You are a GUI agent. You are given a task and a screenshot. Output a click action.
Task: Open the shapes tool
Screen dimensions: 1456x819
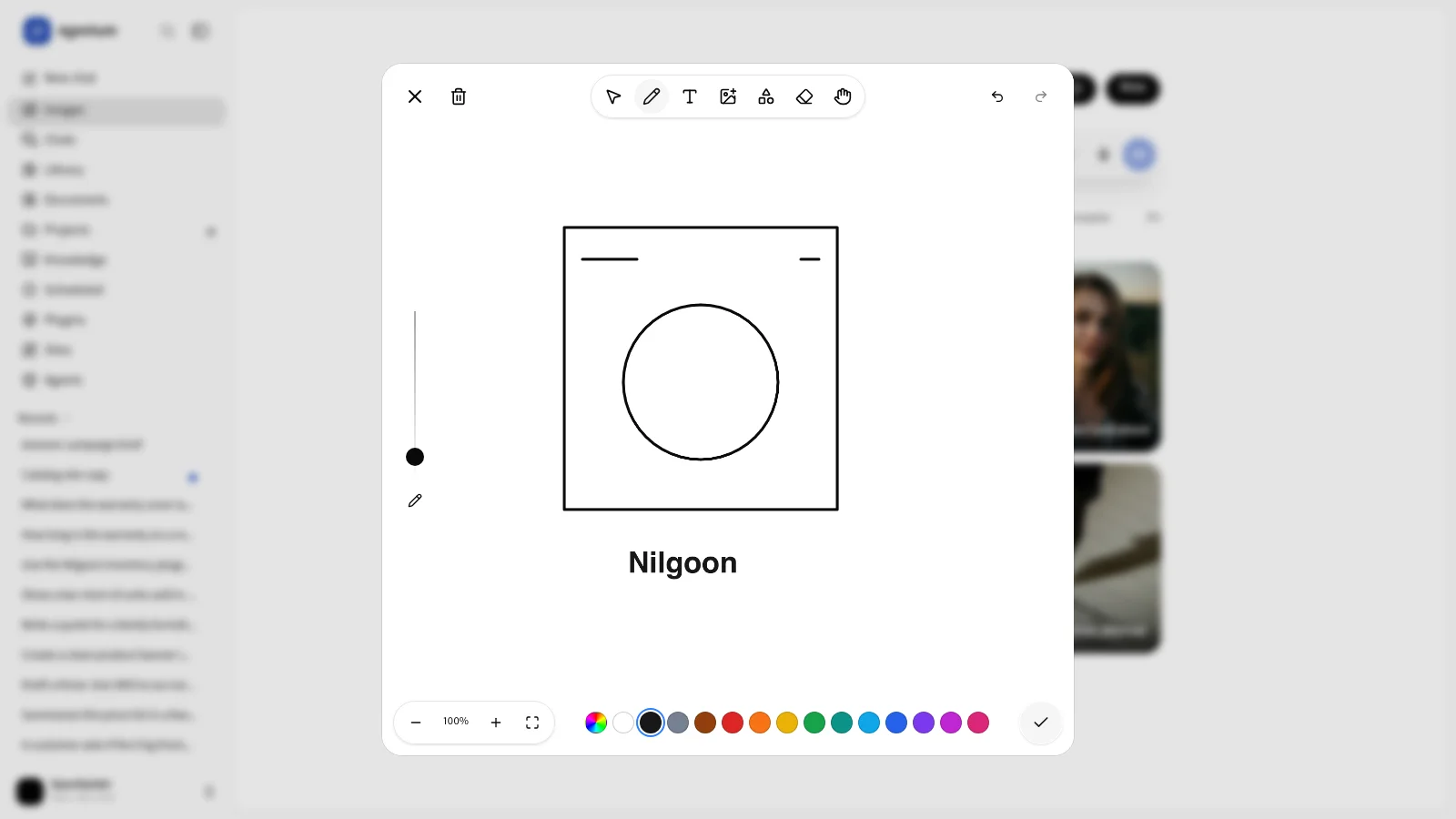point(766,96)
